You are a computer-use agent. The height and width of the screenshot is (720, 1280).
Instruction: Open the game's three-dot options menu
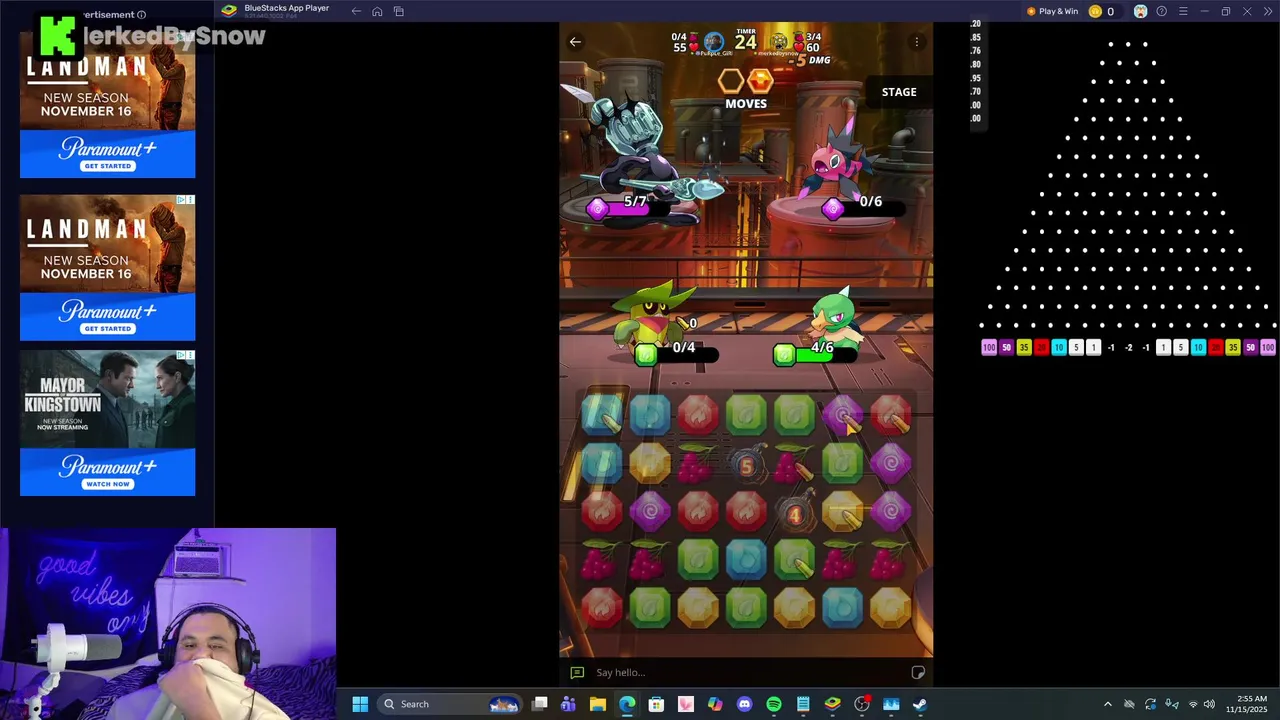[x=917, y=42]
